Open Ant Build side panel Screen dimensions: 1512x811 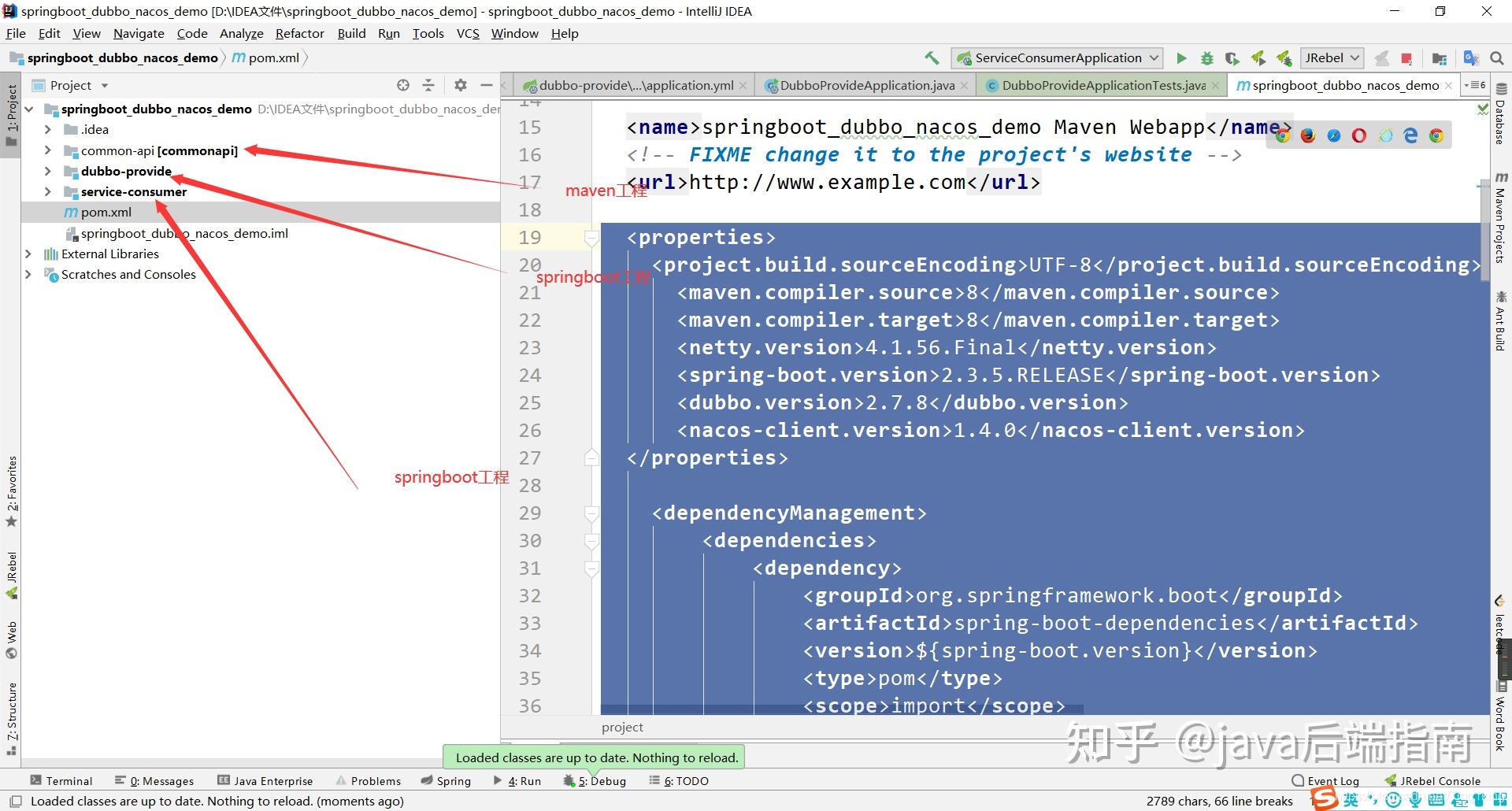(x=1501, y=320)
